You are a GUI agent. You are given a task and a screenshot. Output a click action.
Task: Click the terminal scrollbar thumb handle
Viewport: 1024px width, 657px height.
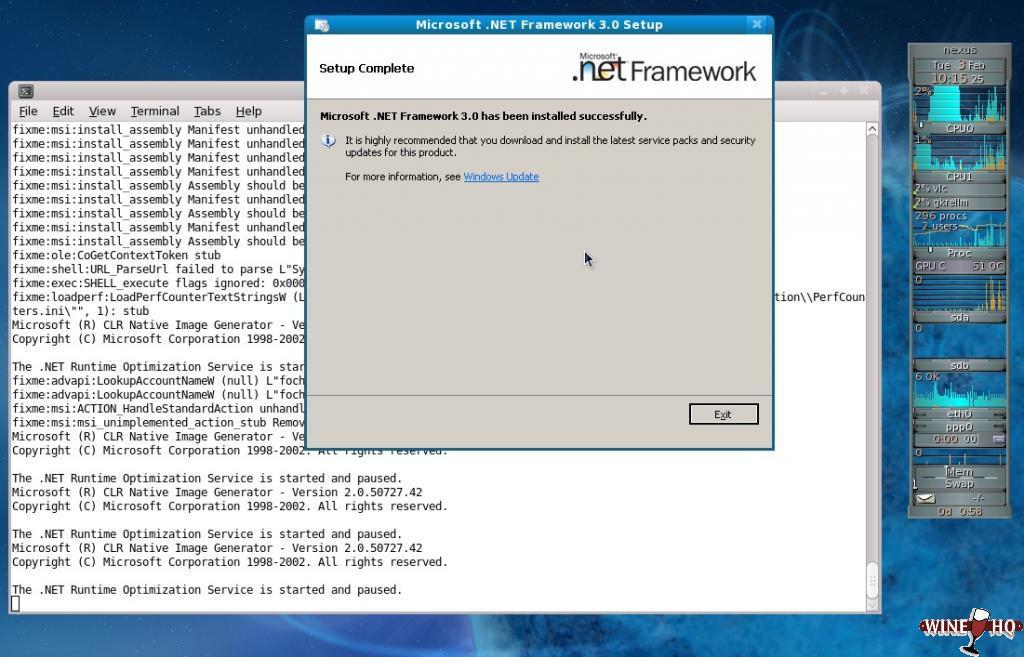[872, 580]
